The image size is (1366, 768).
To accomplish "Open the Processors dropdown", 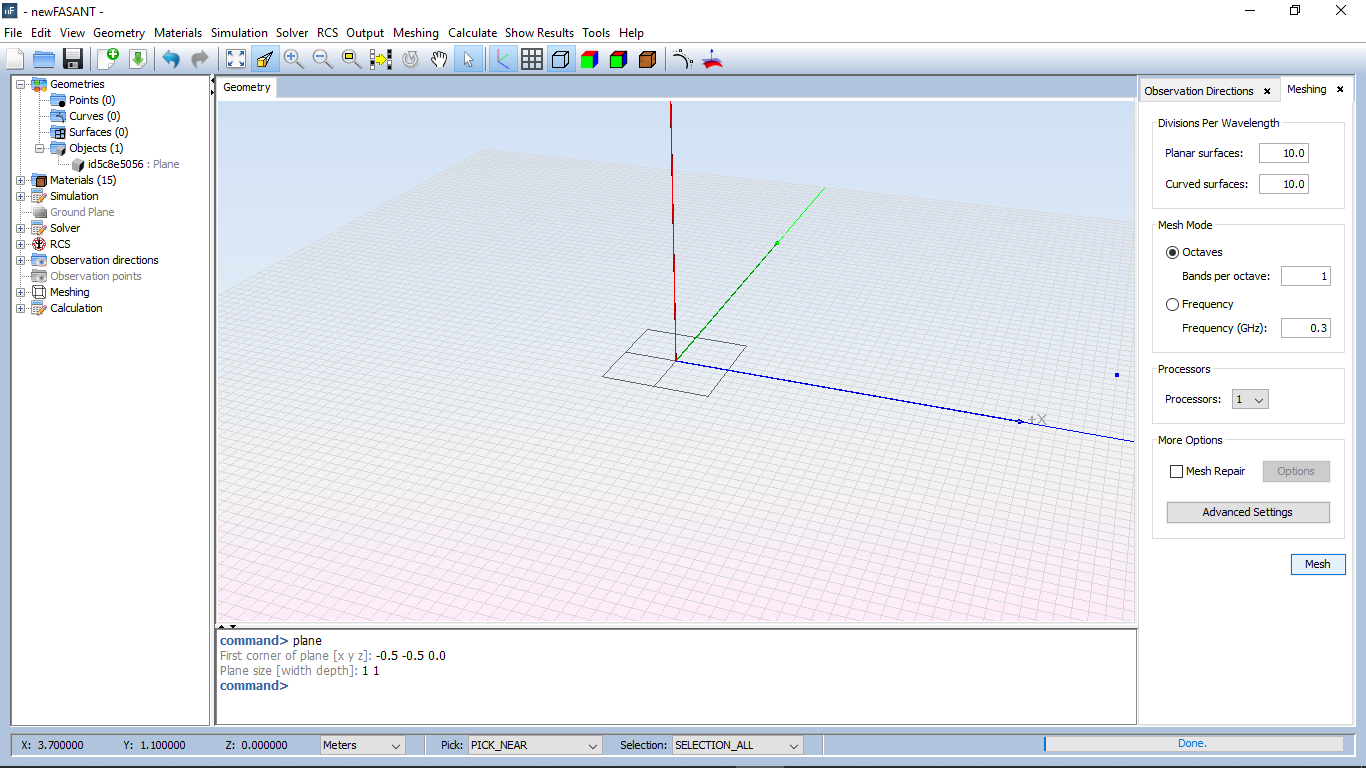I will tap(1250, 399).
